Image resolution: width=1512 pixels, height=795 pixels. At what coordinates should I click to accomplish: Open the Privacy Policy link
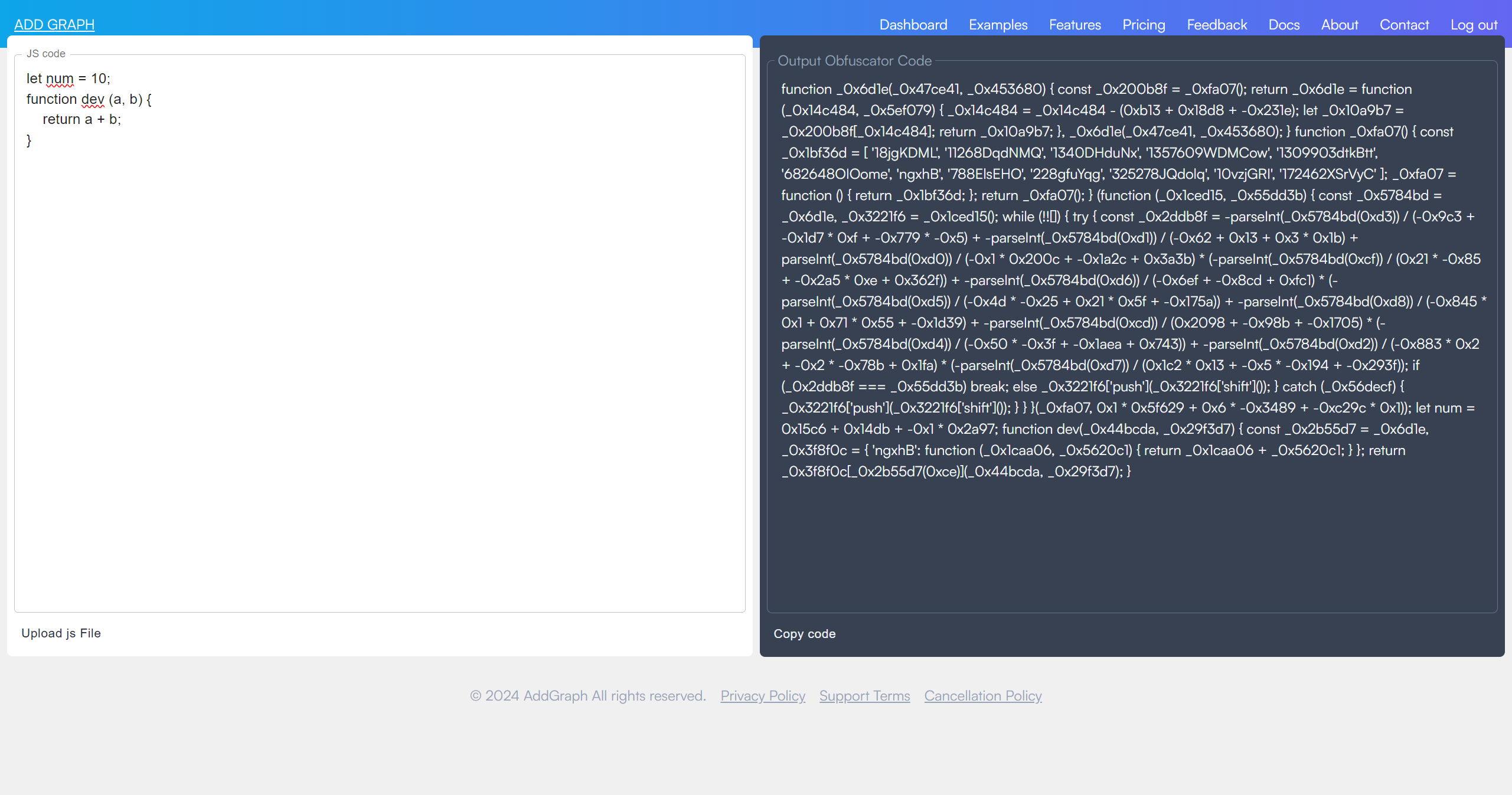[x=762, y=696]
